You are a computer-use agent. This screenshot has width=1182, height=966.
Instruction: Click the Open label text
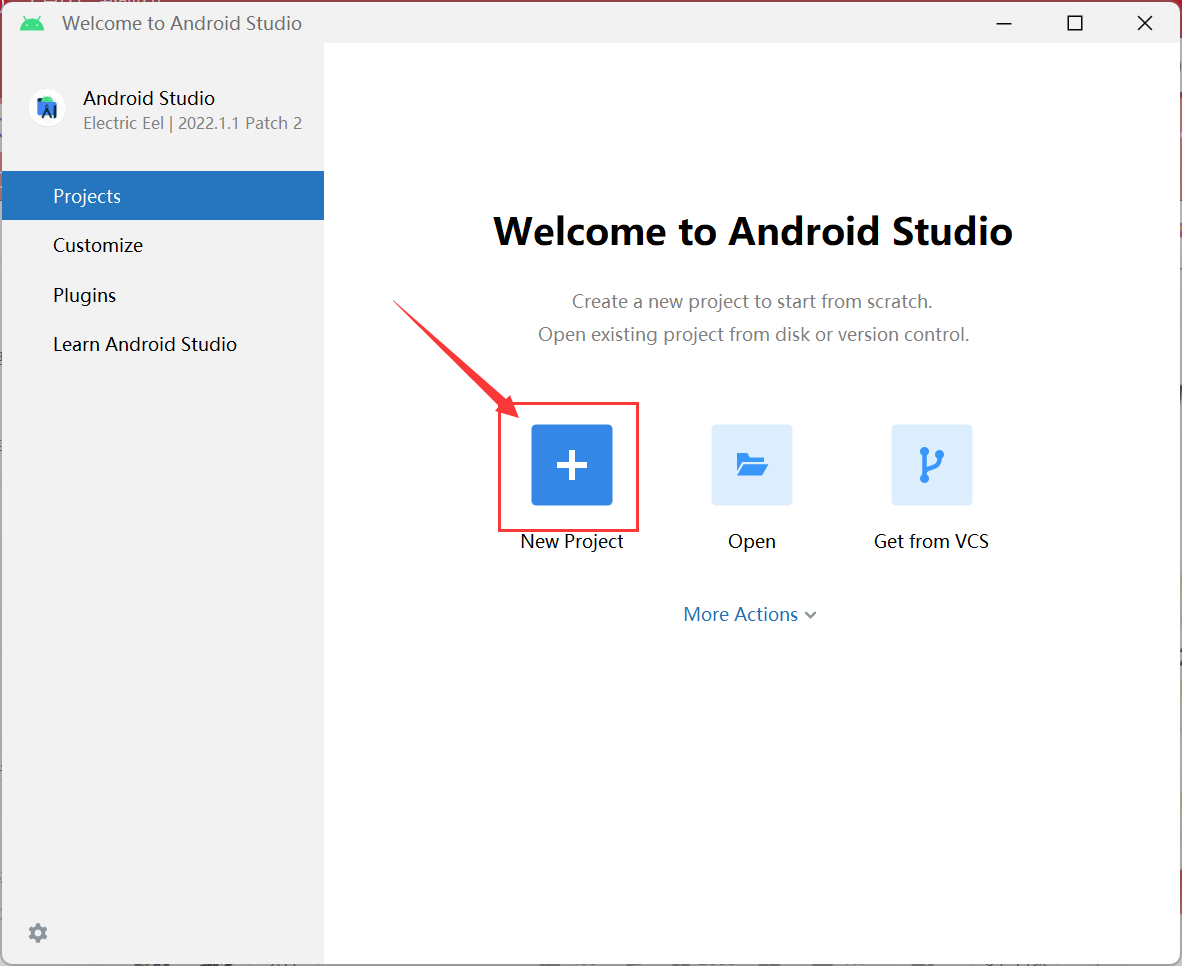(752, 541)
